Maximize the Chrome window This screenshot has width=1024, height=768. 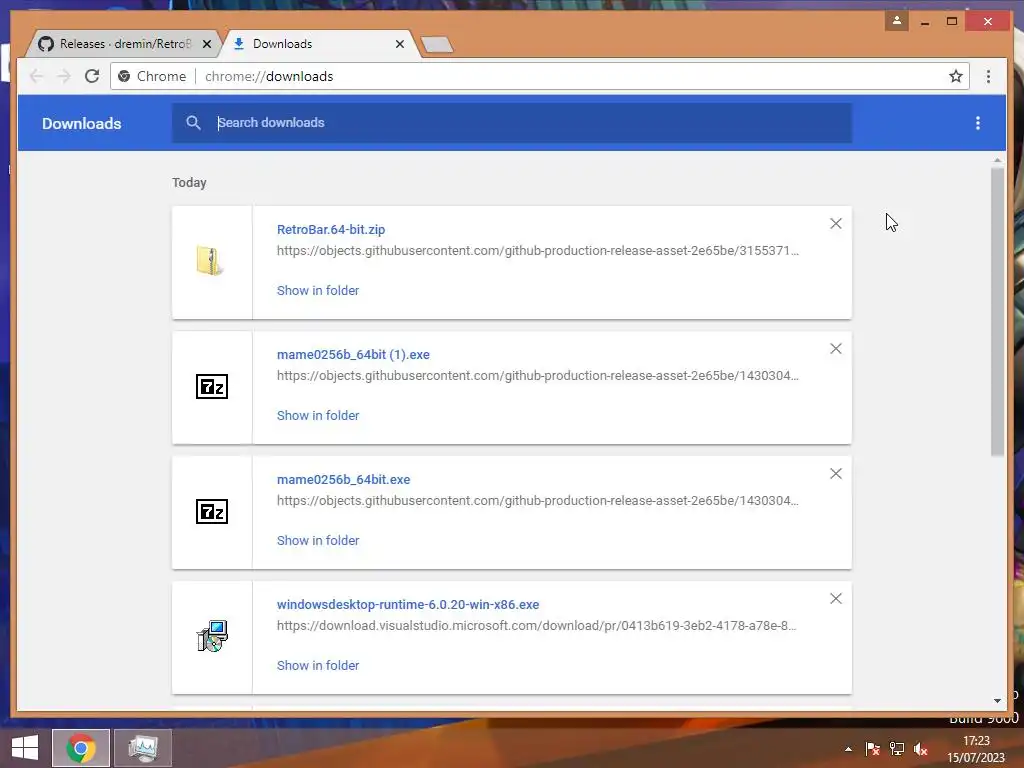952,22
